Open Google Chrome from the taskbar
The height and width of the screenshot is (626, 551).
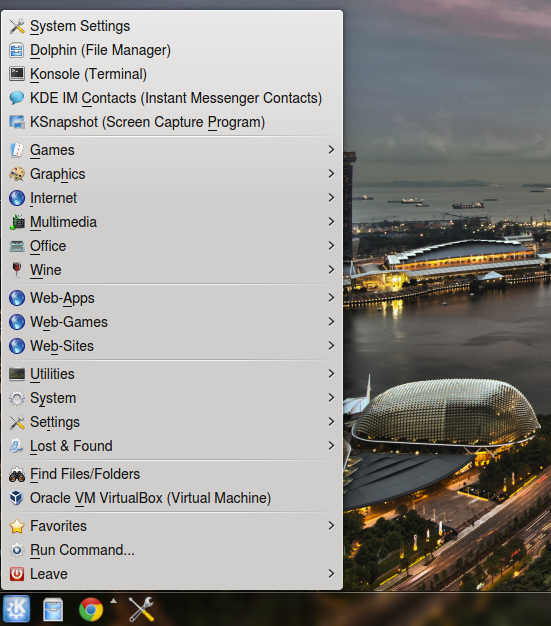click(x=91, y=609)
